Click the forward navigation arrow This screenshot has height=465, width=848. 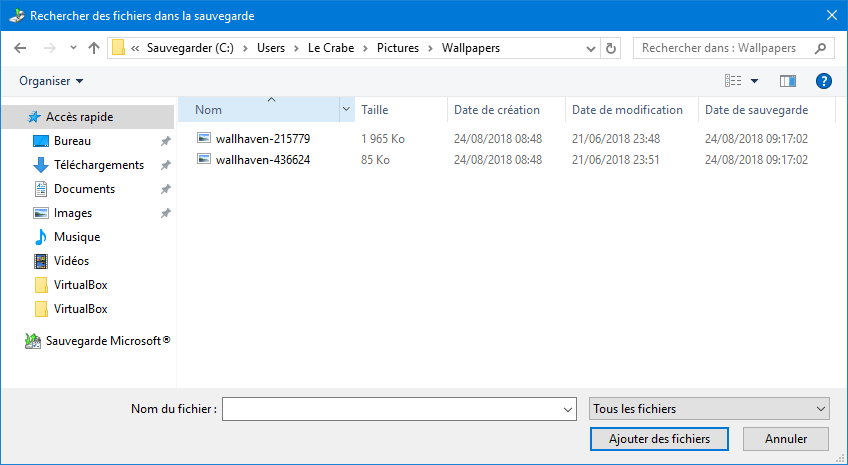(50, 48)
